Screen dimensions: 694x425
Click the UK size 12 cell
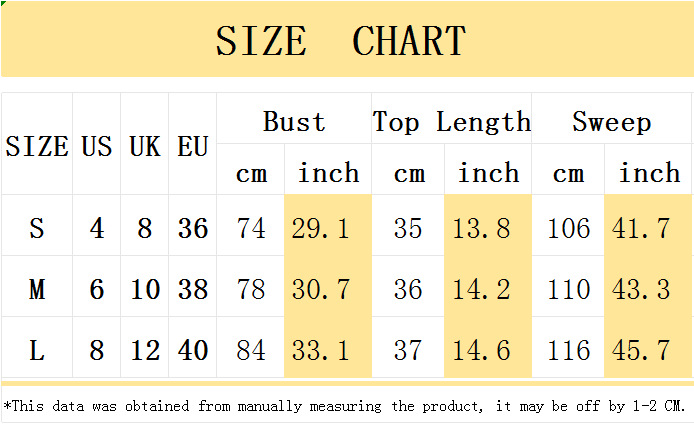pyautogui.click(x=145, y=351)
